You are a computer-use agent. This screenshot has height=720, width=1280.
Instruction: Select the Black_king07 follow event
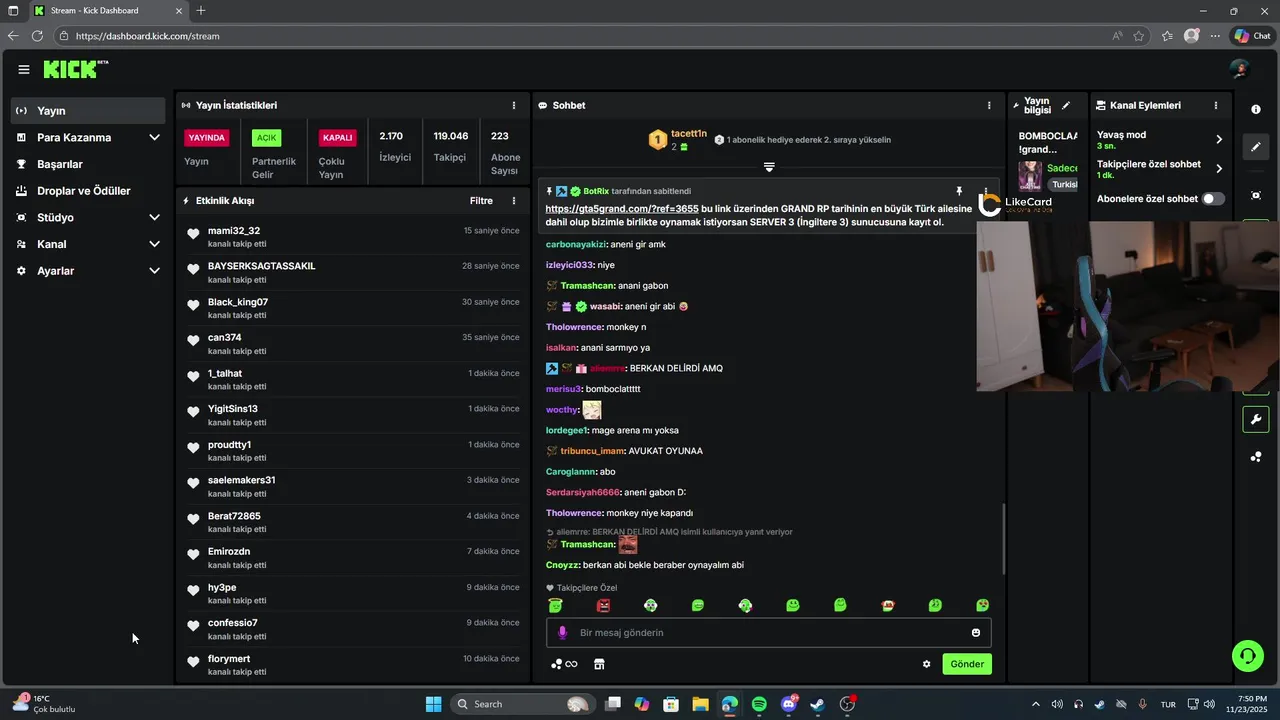(352, 308)
